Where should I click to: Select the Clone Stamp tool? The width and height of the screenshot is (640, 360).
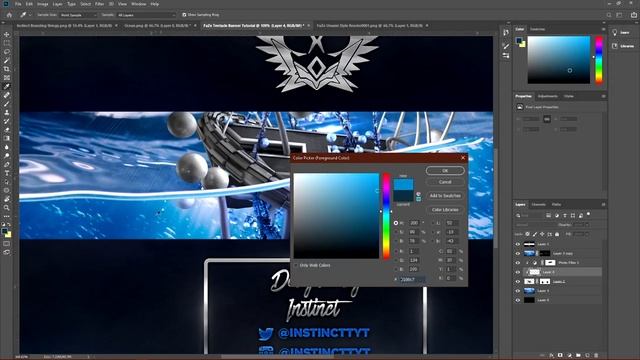pos(7,112)
